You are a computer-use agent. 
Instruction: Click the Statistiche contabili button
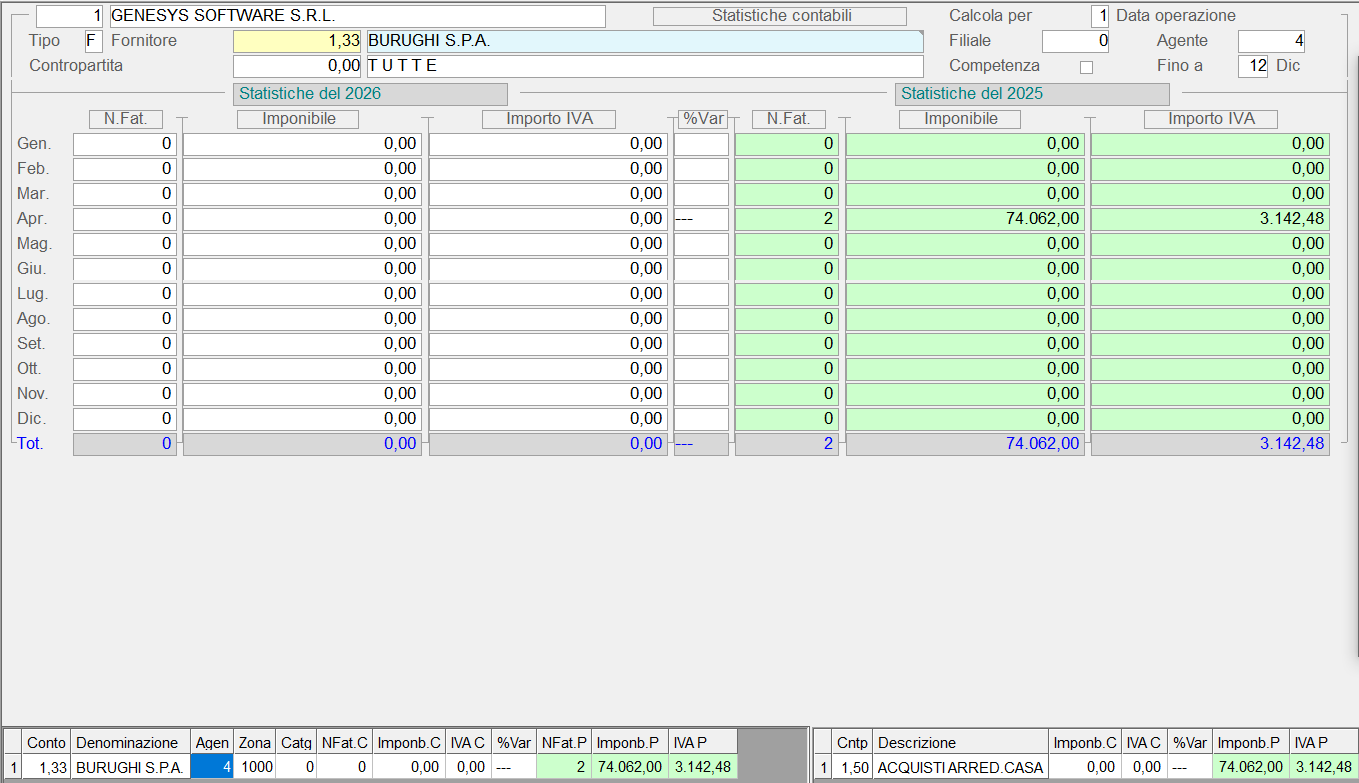point(779,16)
